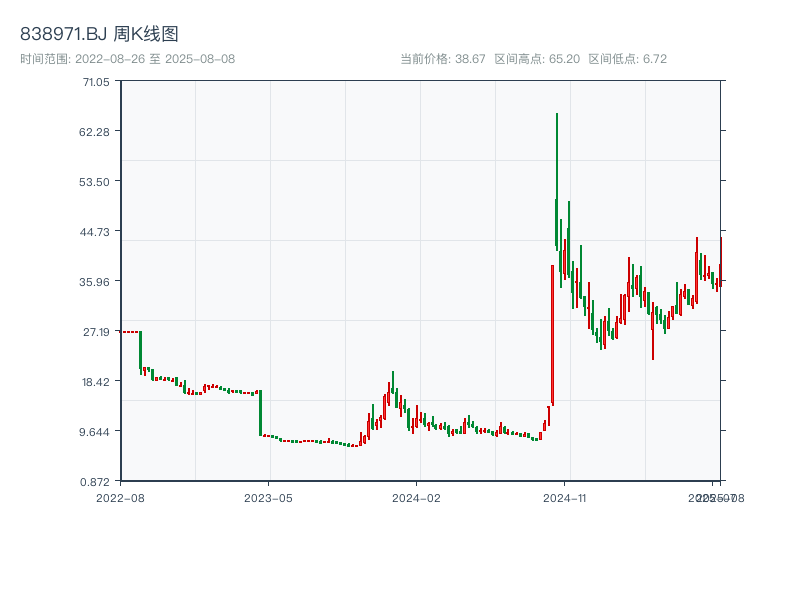Click the chart title 838971.BJ 周K线图

pyautogui.click(x=99, y=34)
